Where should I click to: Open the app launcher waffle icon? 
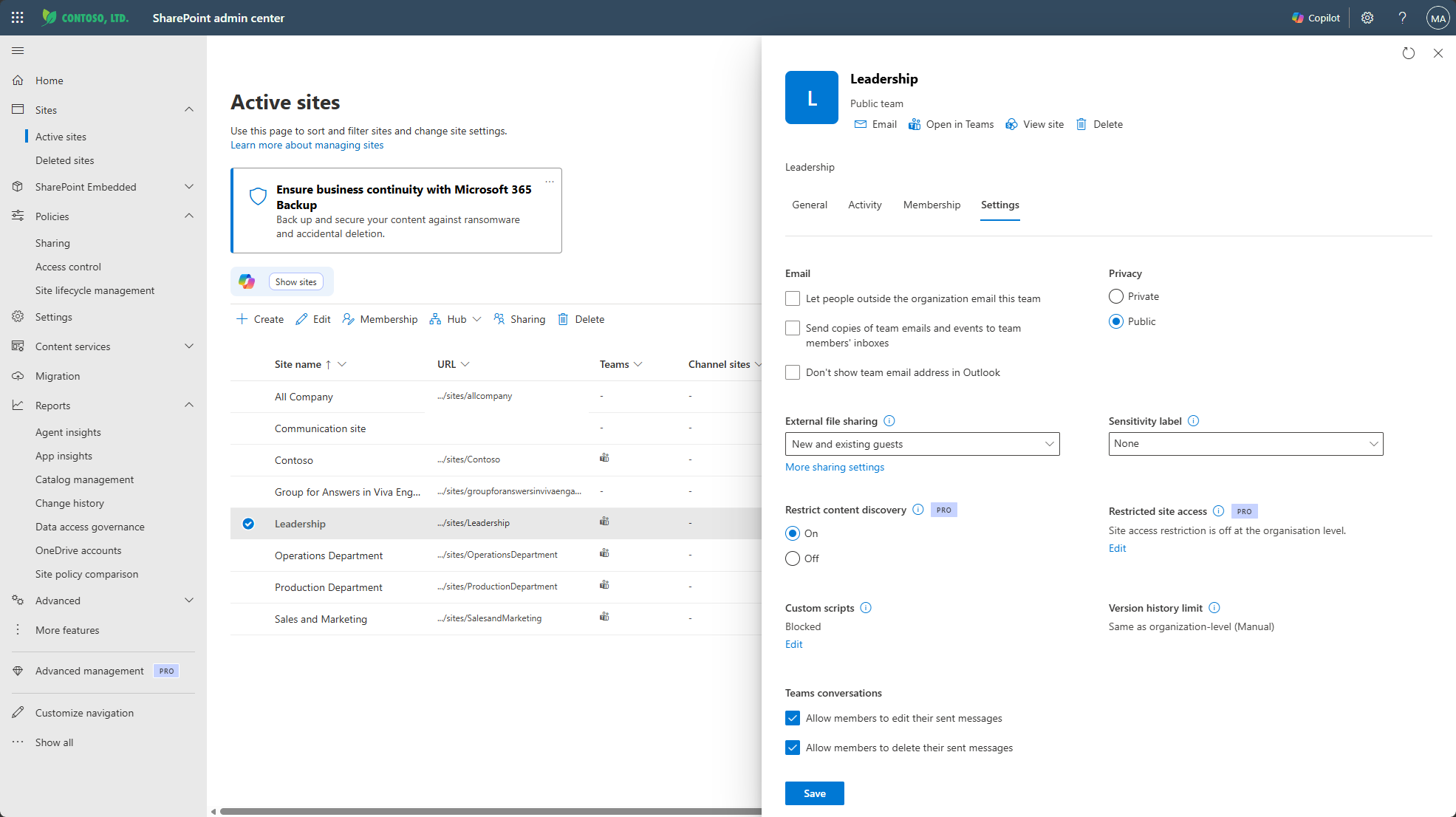18,18
